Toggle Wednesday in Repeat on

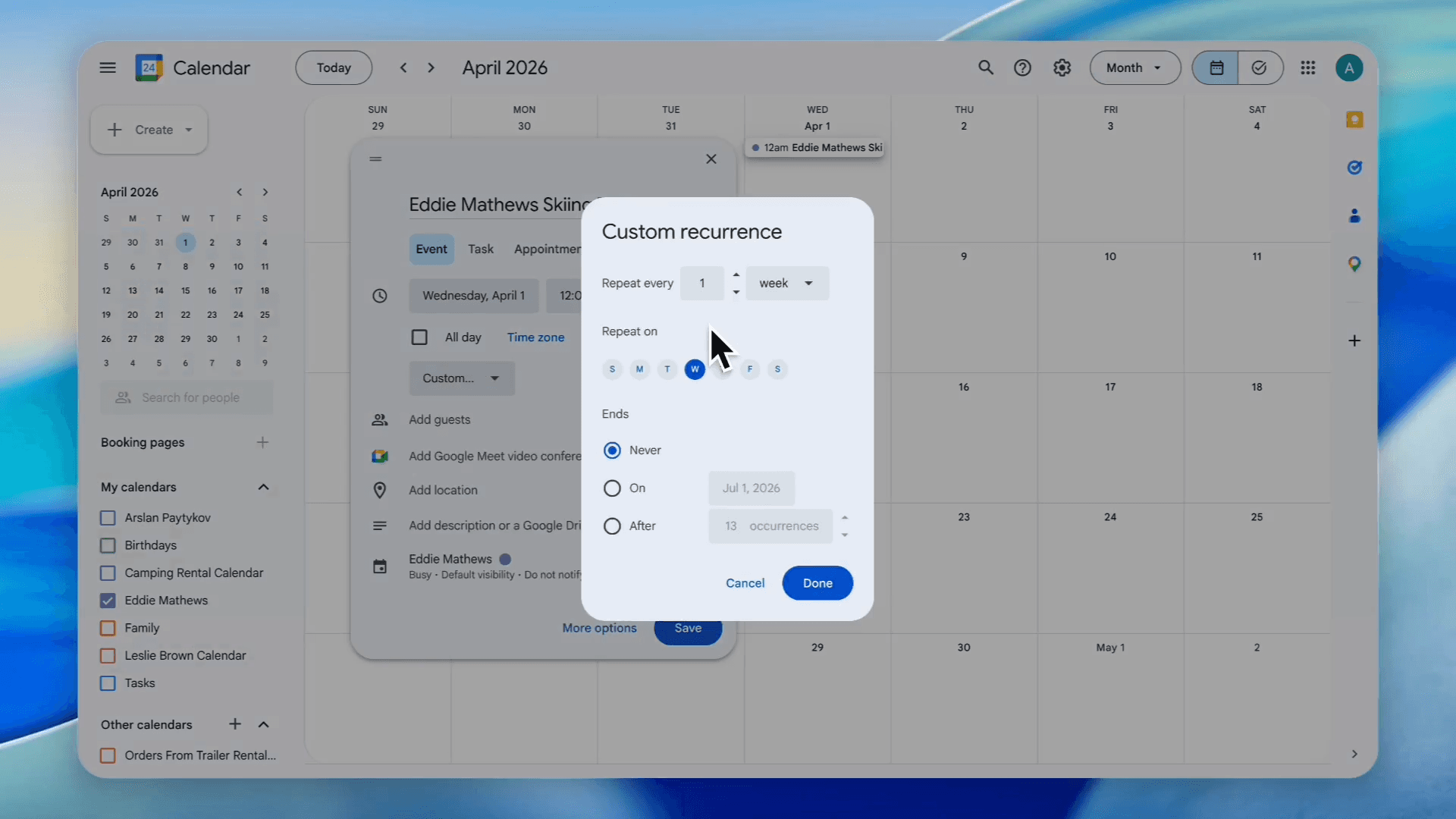(x=695, y=369)
